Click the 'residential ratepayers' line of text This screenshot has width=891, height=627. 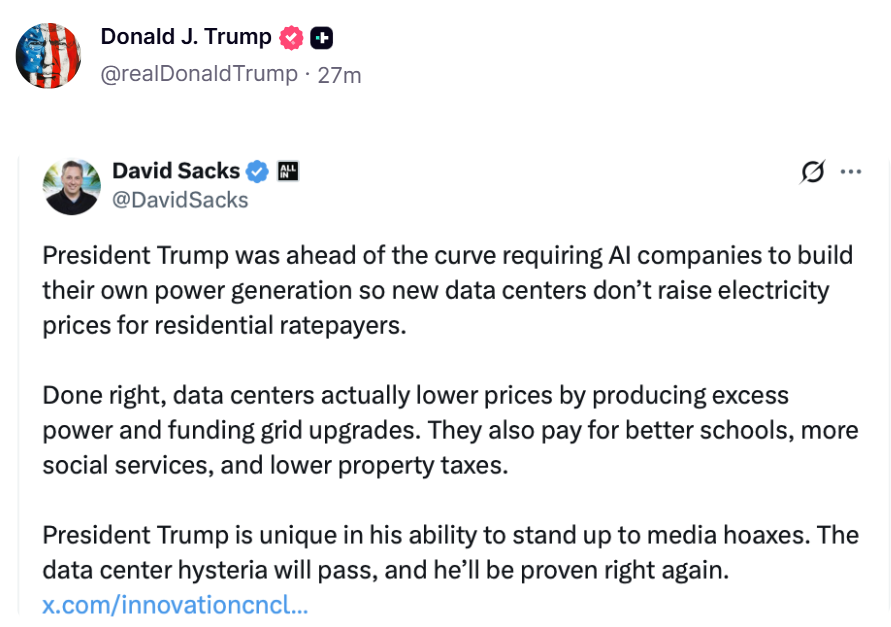coord(224,326)
